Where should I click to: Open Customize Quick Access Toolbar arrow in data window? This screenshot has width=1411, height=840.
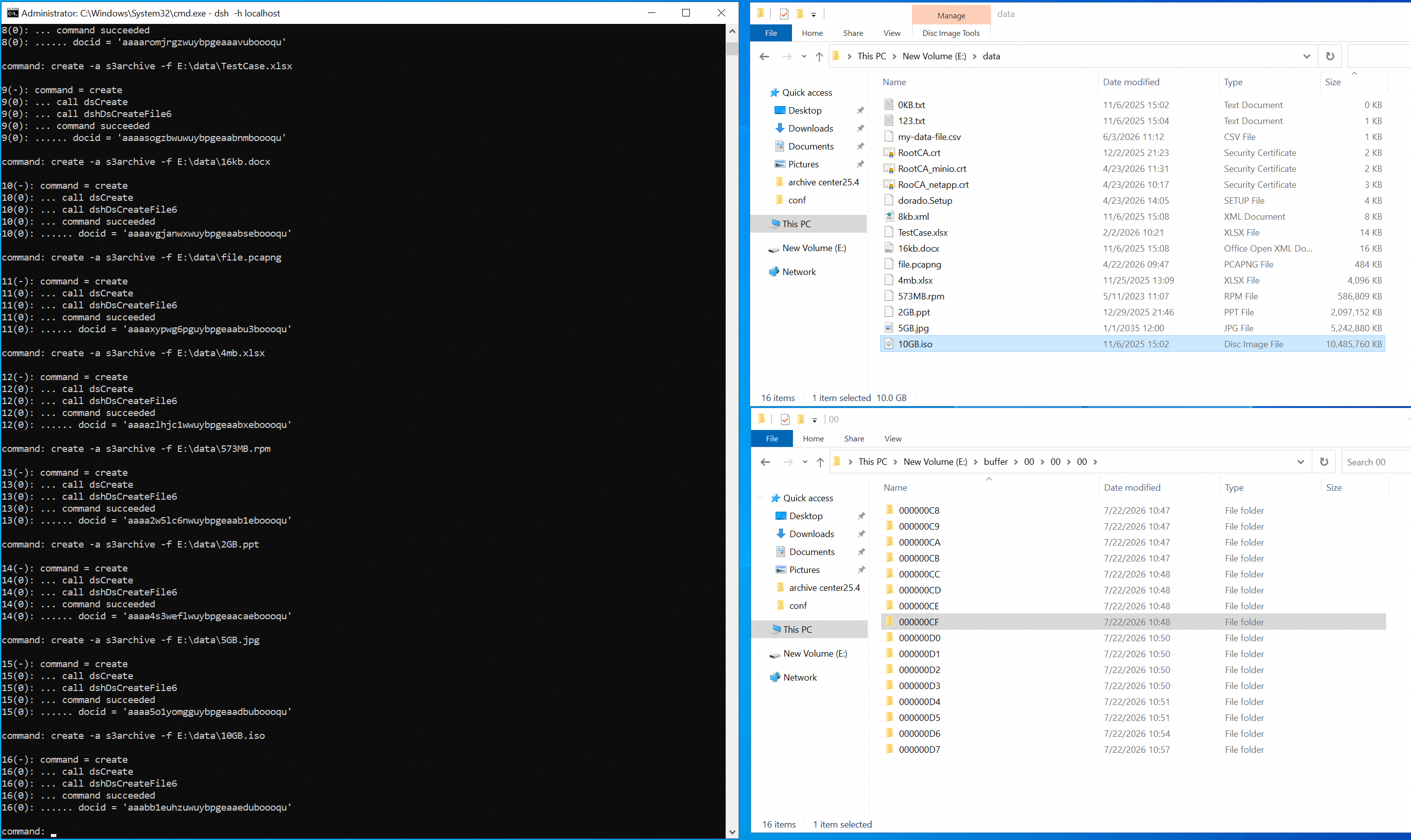tap(813, 15)
